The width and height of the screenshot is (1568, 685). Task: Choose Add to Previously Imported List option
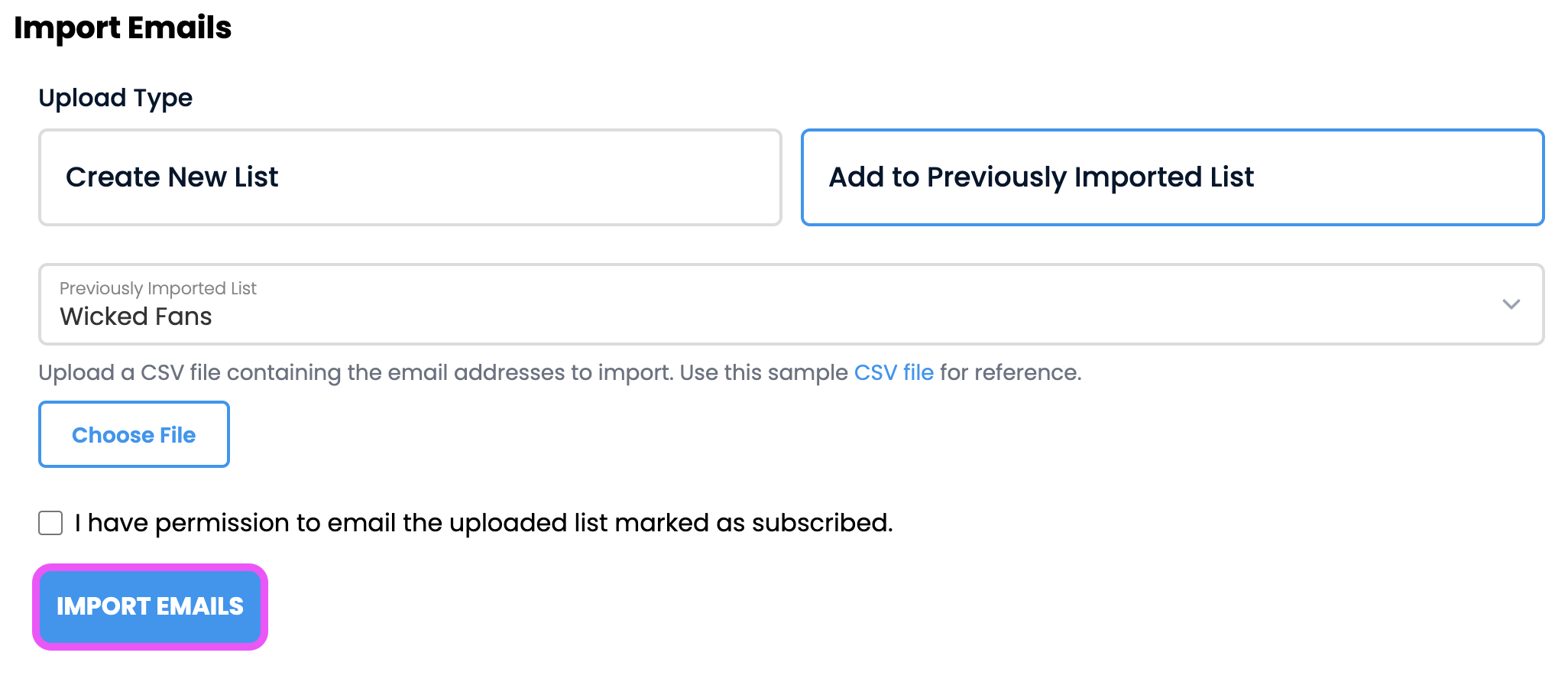[1041, 177]
